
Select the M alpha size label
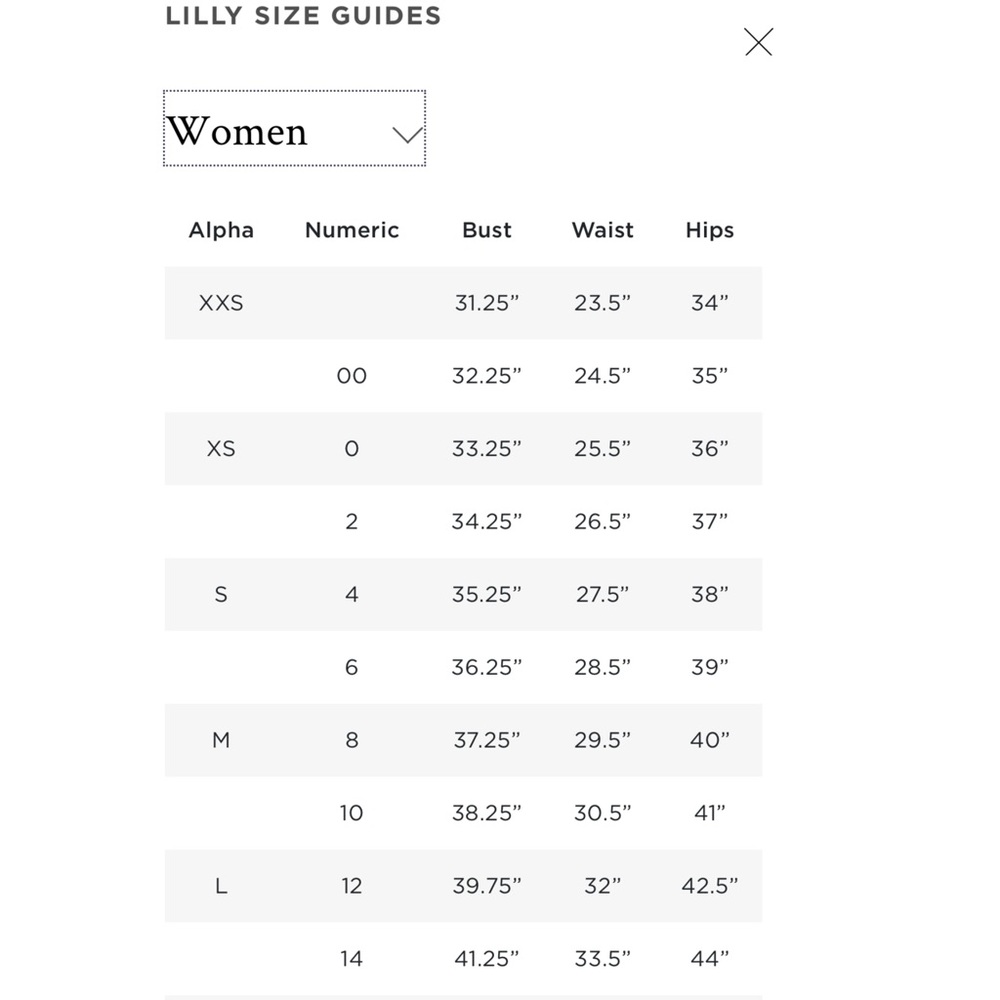221,740
